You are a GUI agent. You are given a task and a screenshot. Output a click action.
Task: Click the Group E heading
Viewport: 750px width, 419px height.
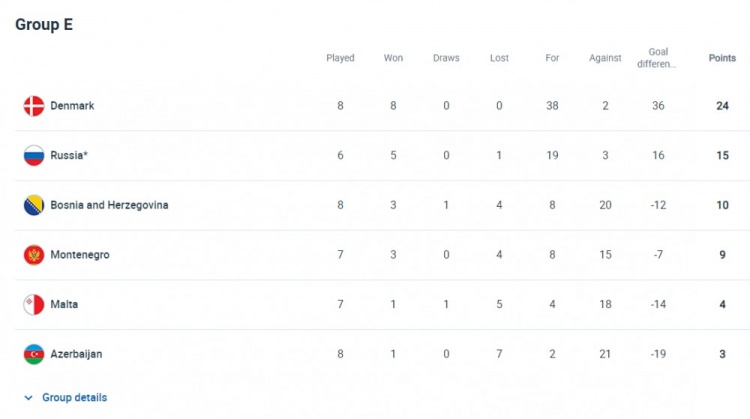pos(43,25)
